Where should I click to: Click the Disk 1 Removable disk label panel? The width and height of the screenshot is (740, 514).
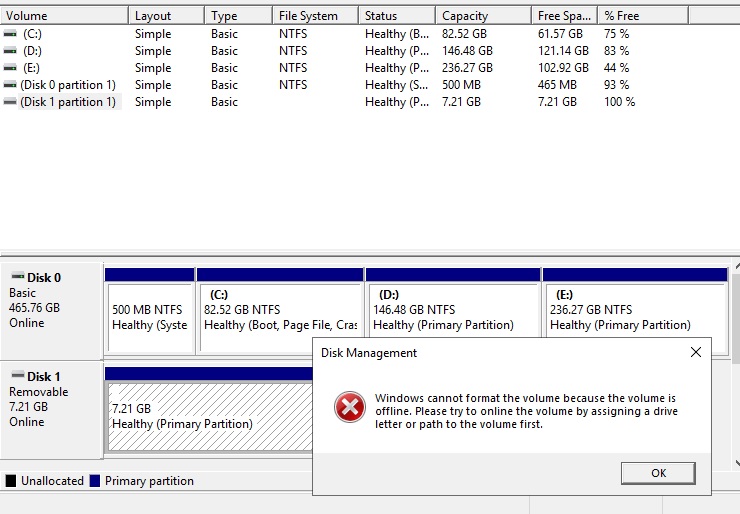(52, 410)
